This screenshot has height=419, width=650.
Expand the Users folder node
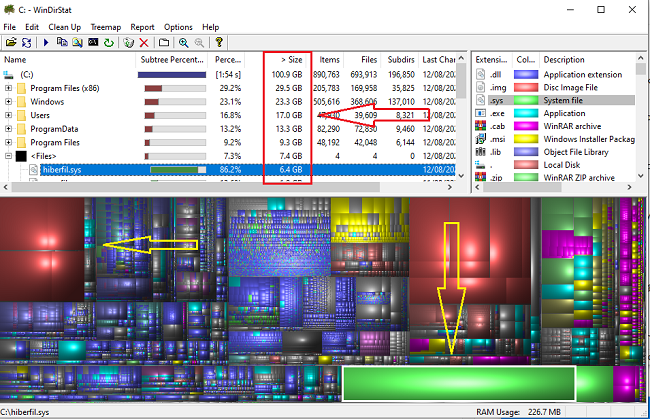[x=8, y=115]
